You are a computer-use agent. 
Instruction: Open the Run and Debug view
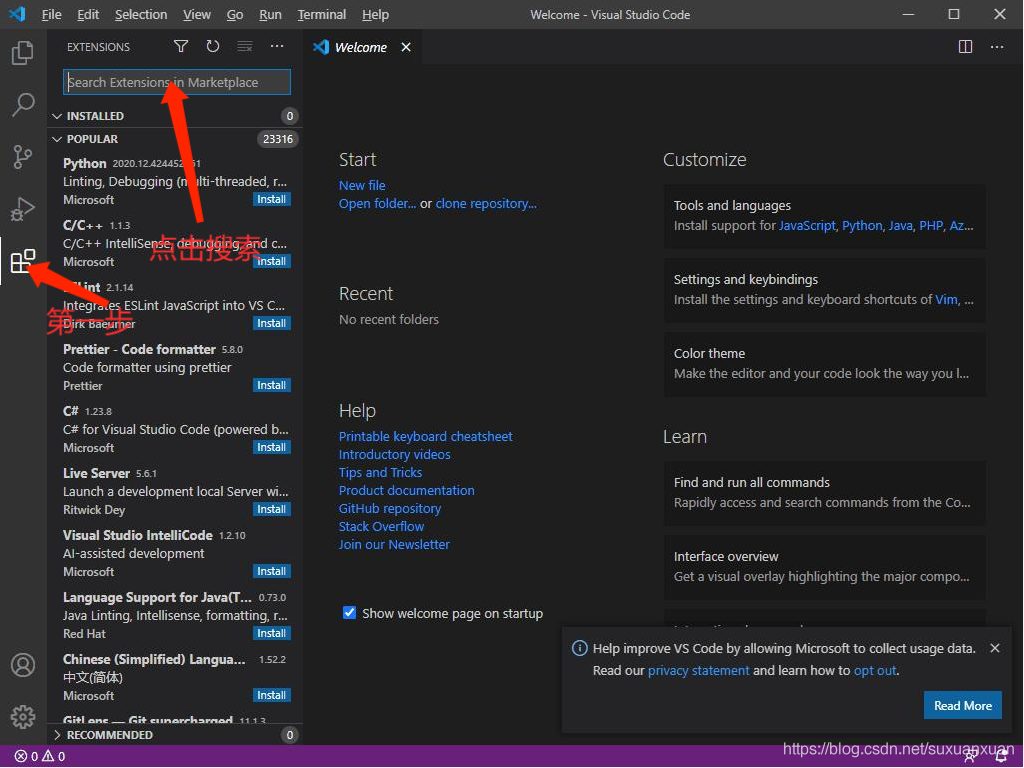tap(23, 209)
